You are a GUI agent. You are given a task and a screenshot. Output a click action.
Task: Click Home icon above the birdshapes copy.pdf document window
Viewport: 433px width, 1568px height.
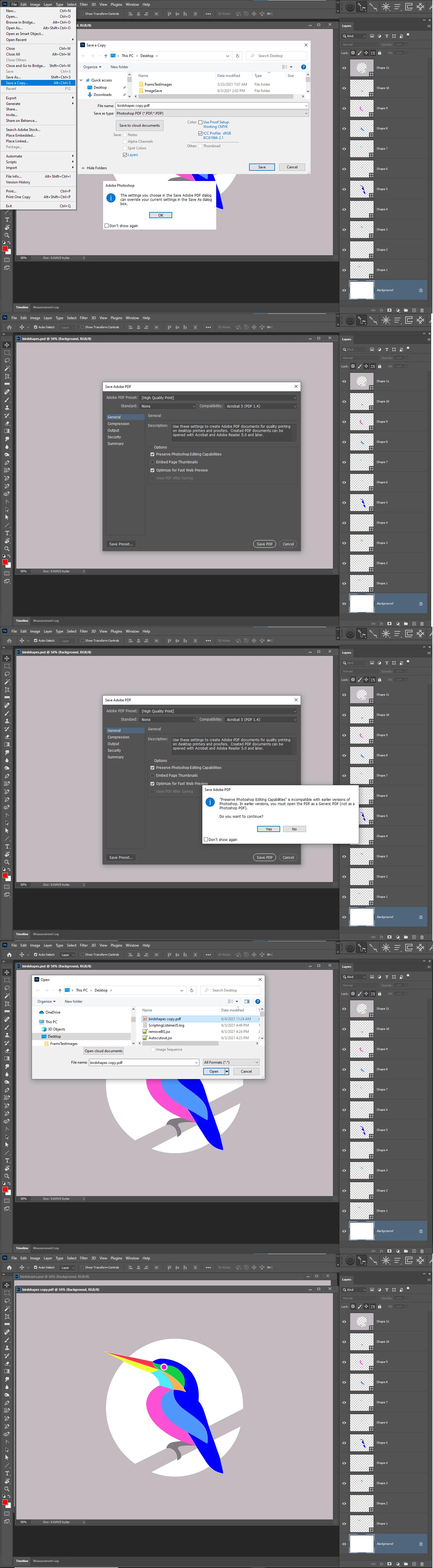[x=8, y=1267]
